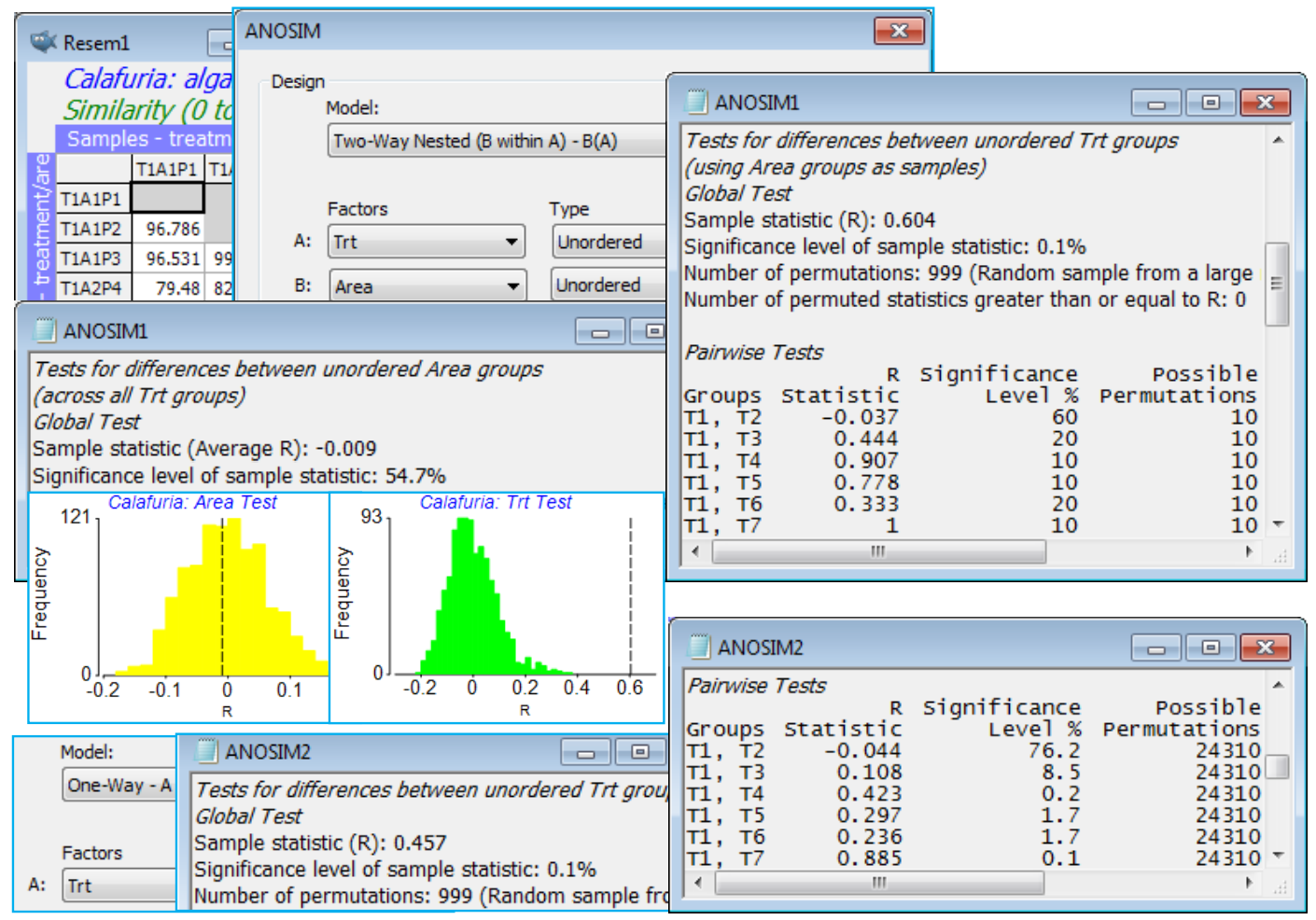Click T1, T3 row with R 0.108
This screenshot has width=1316, height=920.
point(973,772)
